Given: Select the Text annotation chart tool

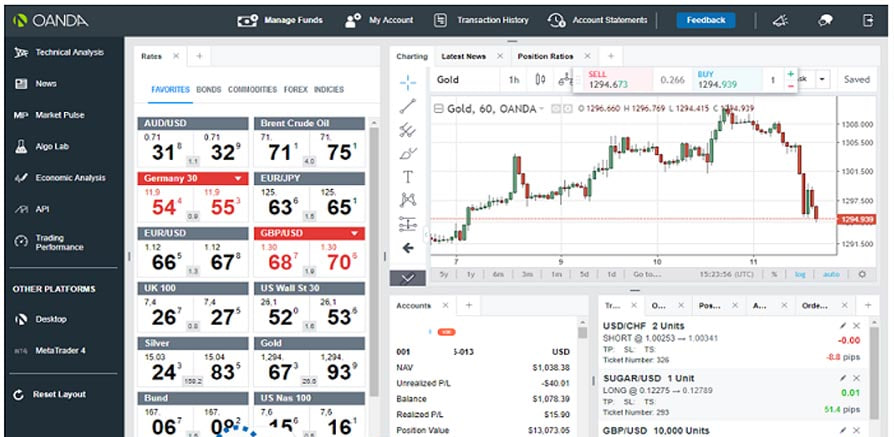Looking at the screenshot, I should pos(408,177).
